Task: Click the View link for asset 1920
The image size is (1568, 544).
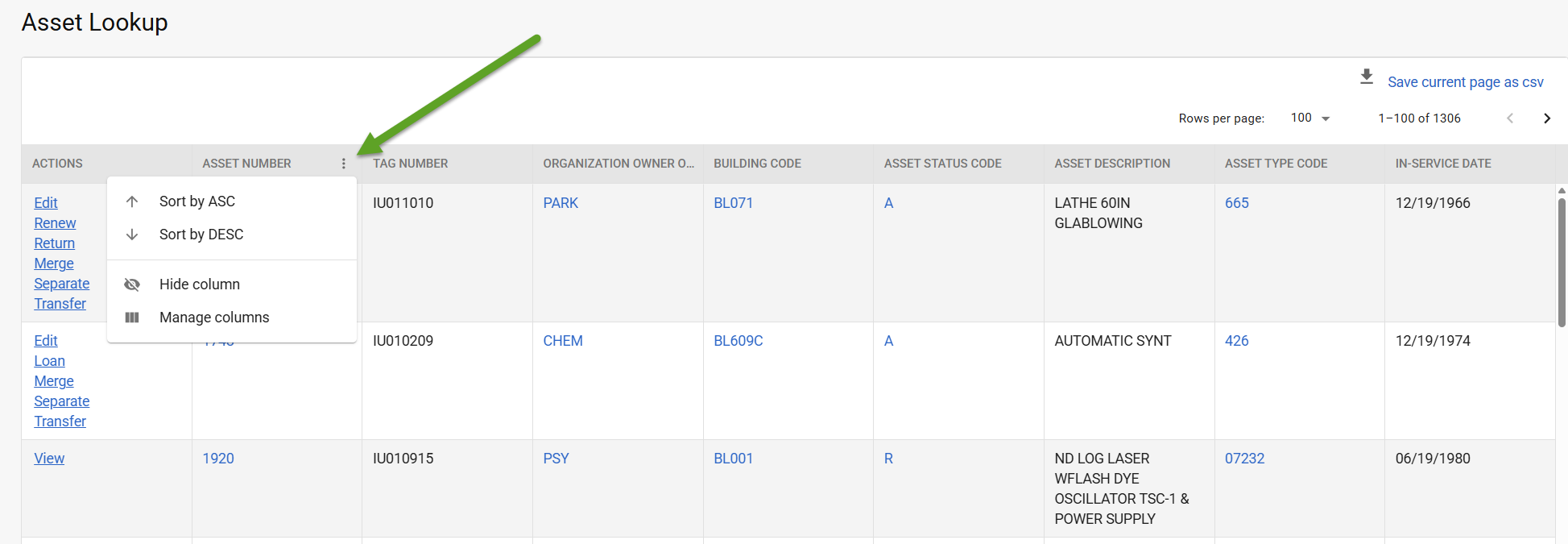Action: (49, 458)
